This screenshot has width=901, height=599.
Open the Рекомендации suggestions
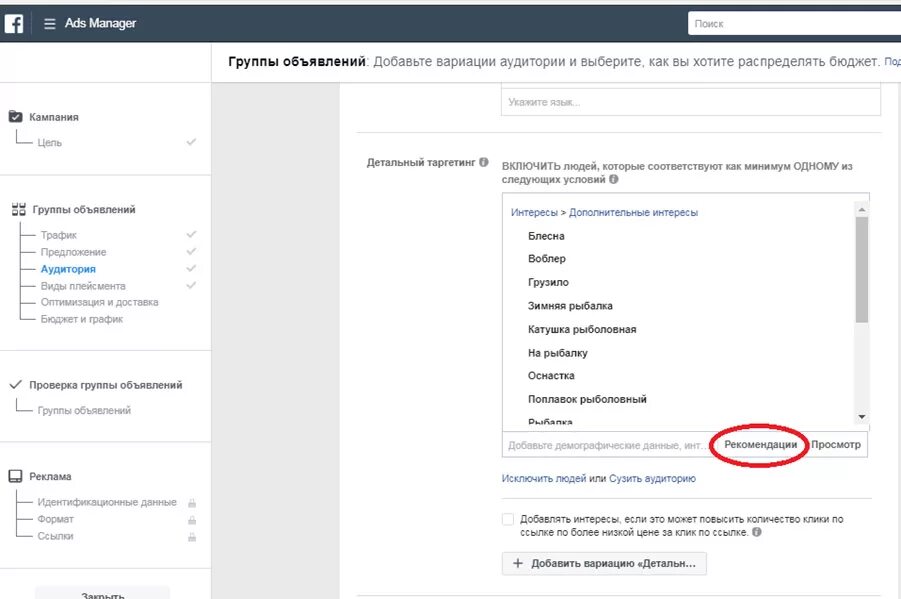(x=760, y=445)
